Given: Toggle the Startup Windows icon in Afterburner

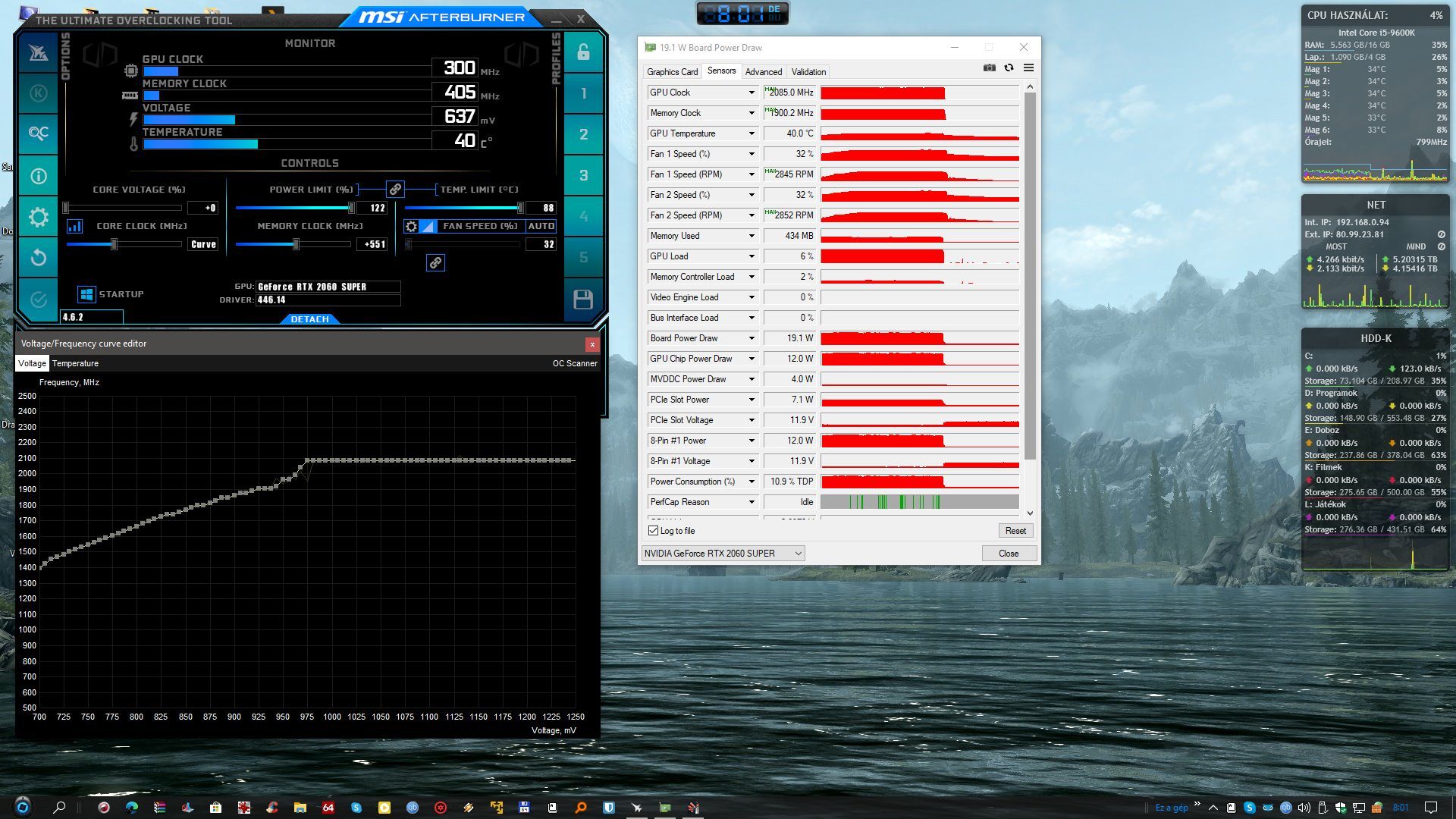Looking at the screenshot, I should point(86,294).
